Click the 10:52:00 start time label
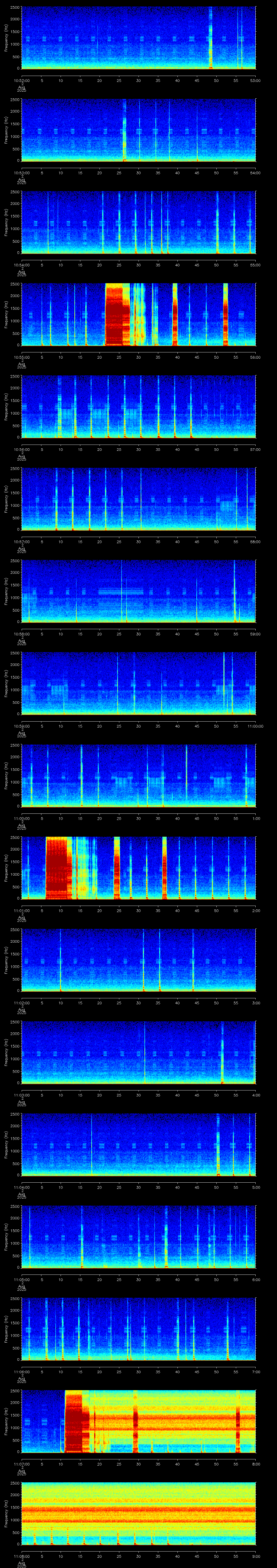The image size is (277, 1568). click(22, 80)
